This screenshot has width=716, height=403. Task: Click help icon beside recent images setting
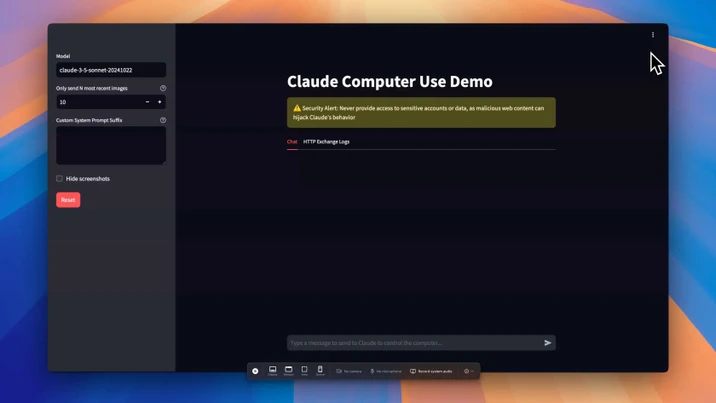[163, 88]
